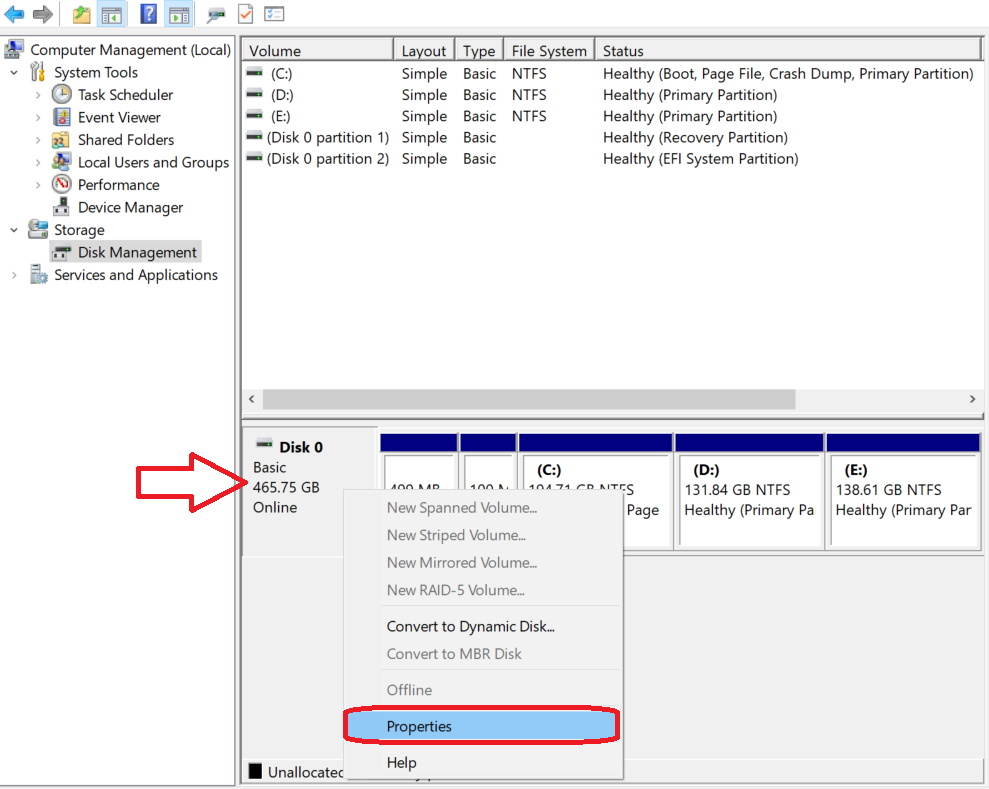The width and height of the screenshot is (989, 789).
Task: Choose Properties from the context menu
Action: (x=483, y=726)
